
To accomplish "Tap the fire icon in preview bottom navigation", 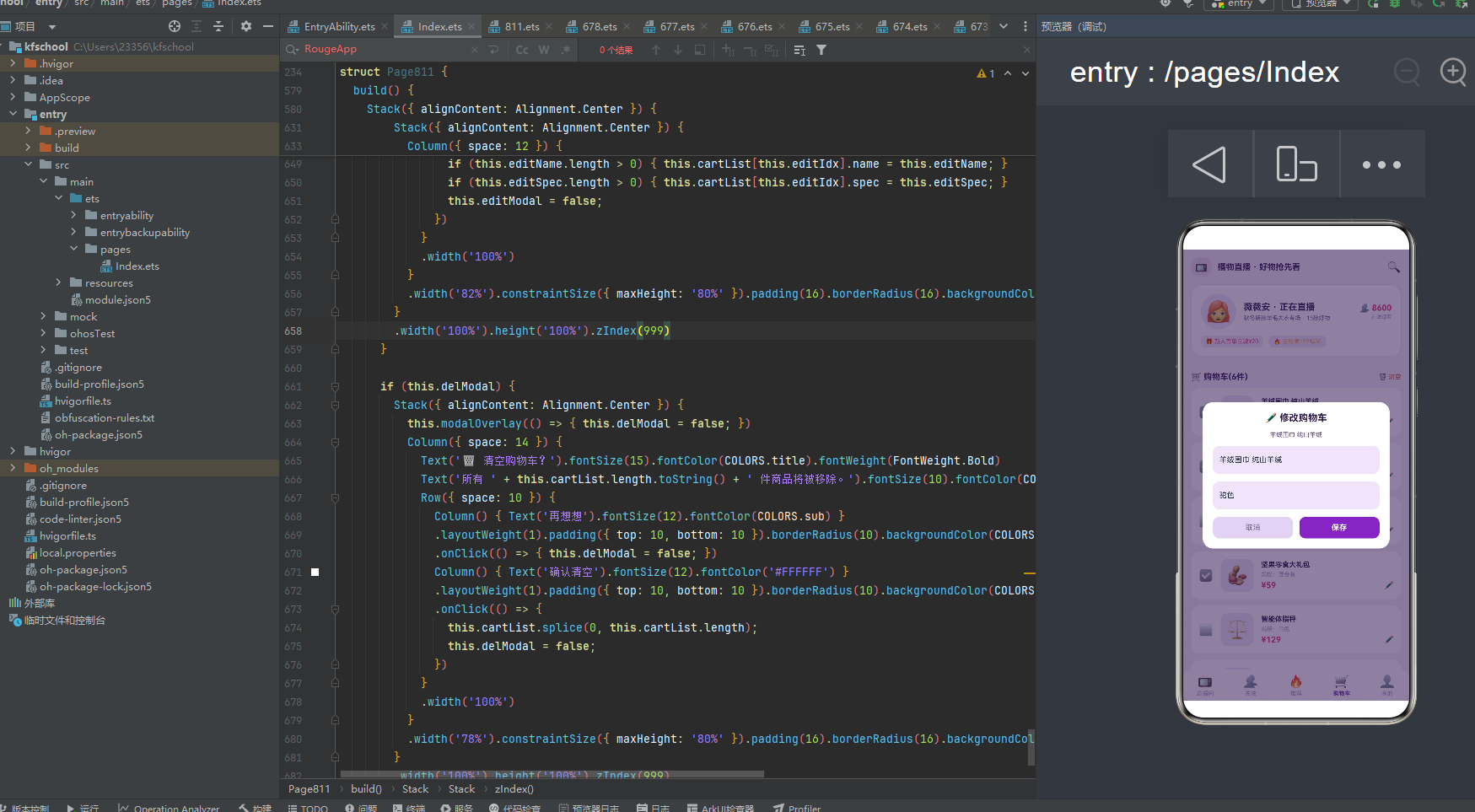I will (1296, 681).
